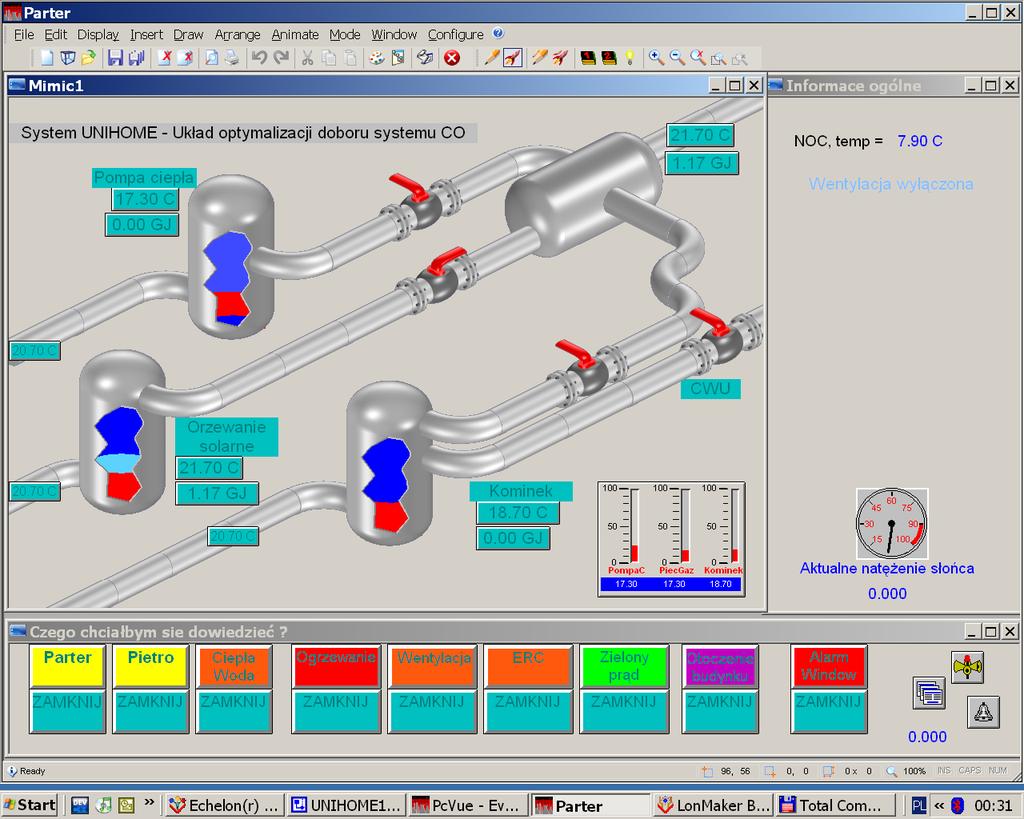This screenshot has width=1024, height=819.
Task: Click the red circle X icon
Action: pyautogui.click(x=452, y=58)
